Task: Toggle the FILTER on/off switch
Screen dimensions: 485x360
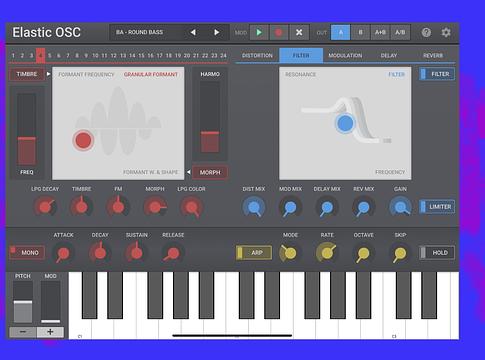Action: click(x=437, y=74)
